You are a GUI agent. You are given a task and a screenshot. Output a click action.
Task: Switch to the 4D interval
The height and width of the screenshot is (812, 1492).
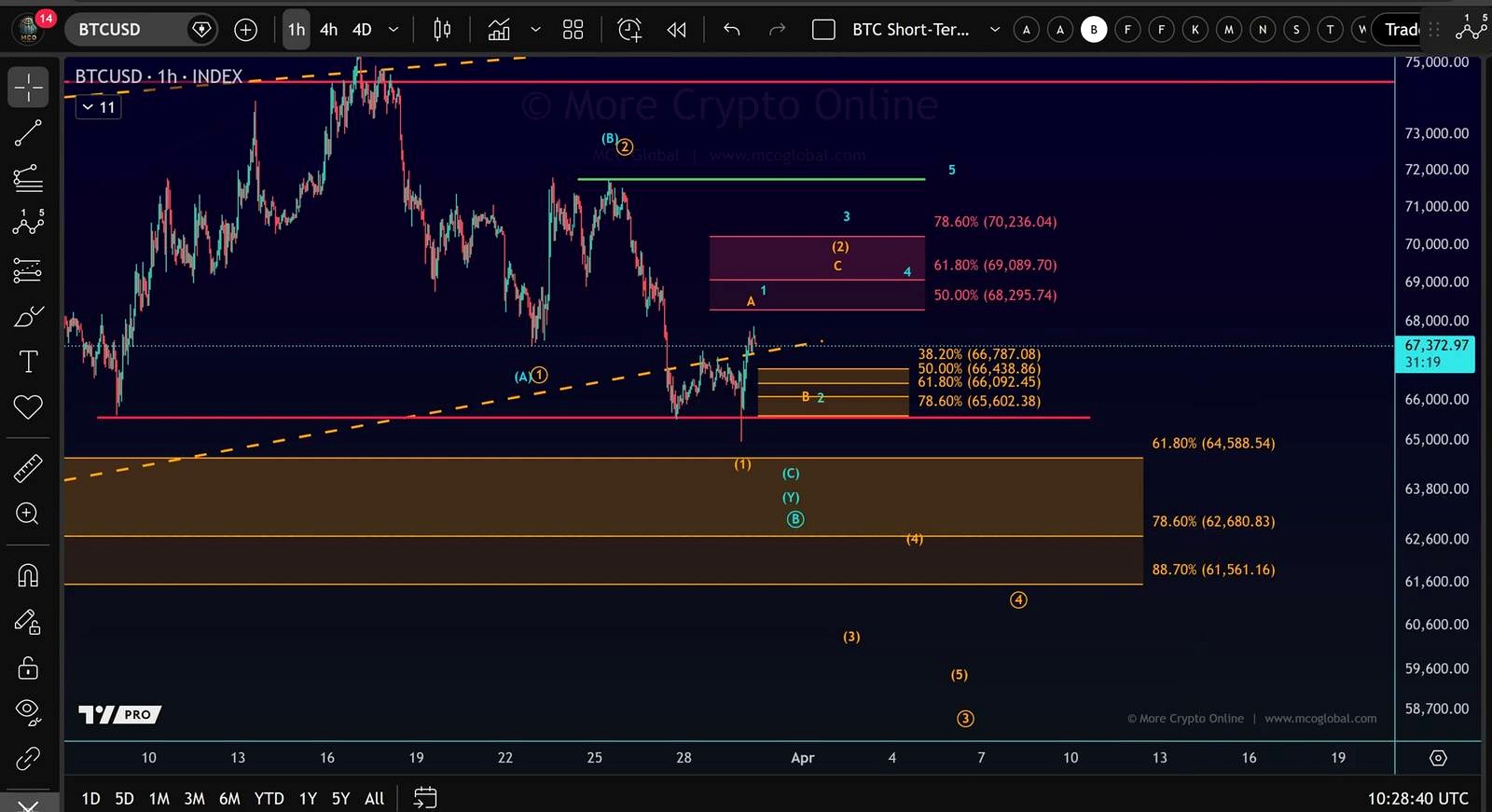tap(362, 30)
